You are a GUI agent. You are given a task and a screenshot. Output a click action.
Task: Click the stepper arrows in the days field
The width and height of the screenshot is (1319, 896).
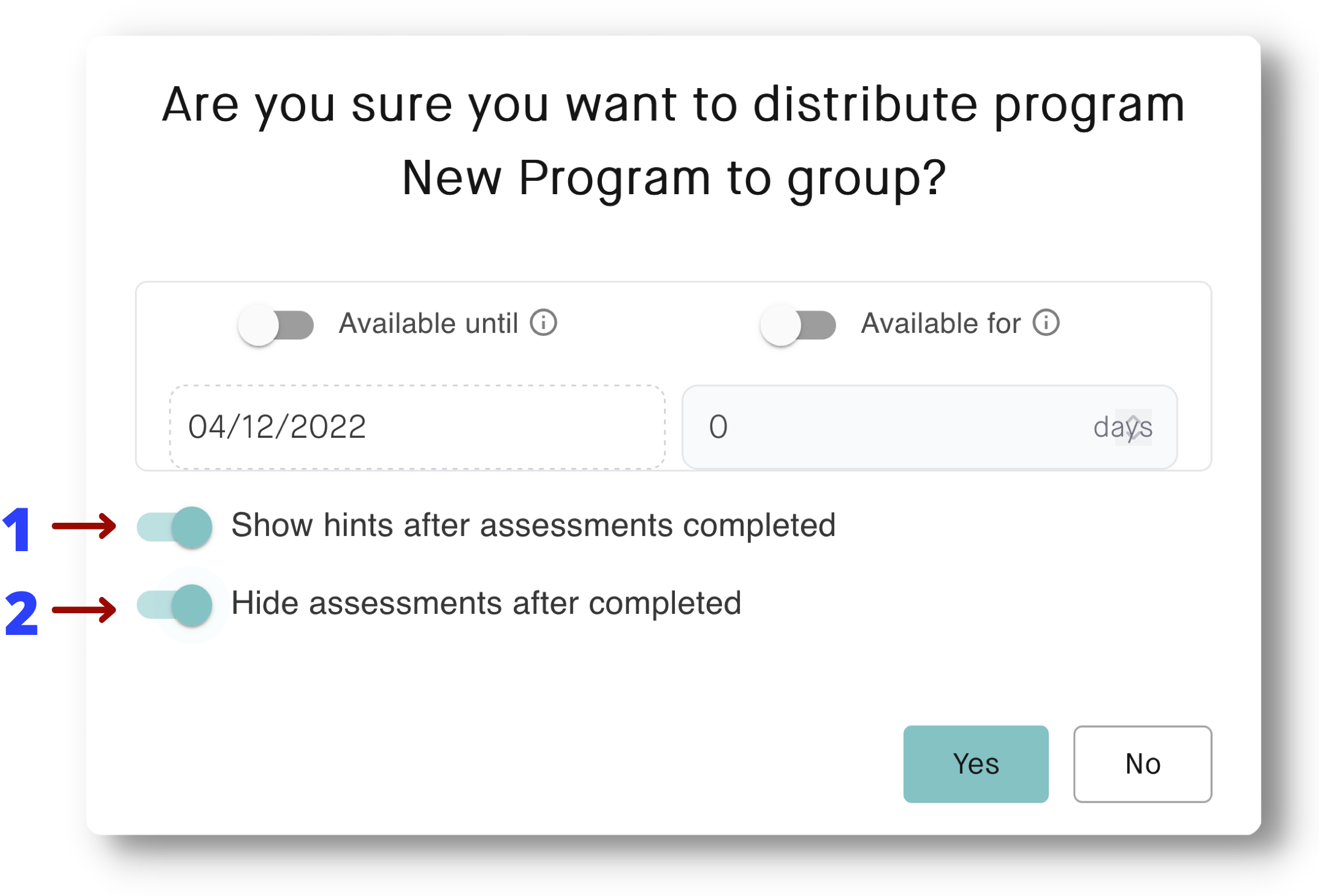pos(1133,427)
